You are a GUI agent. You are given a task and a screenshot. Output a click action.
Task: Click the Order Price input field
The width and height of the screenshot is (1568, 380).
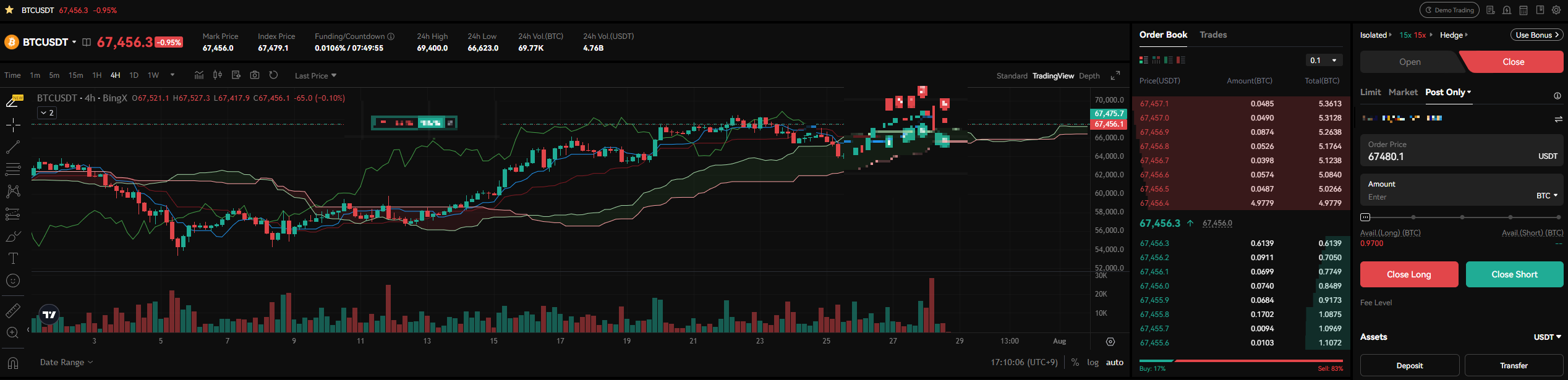(1462, 151)
